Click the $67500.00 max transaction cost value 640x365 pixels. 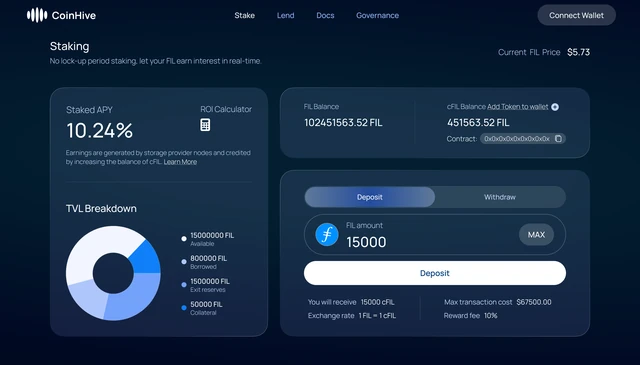(x=534, y=302)
